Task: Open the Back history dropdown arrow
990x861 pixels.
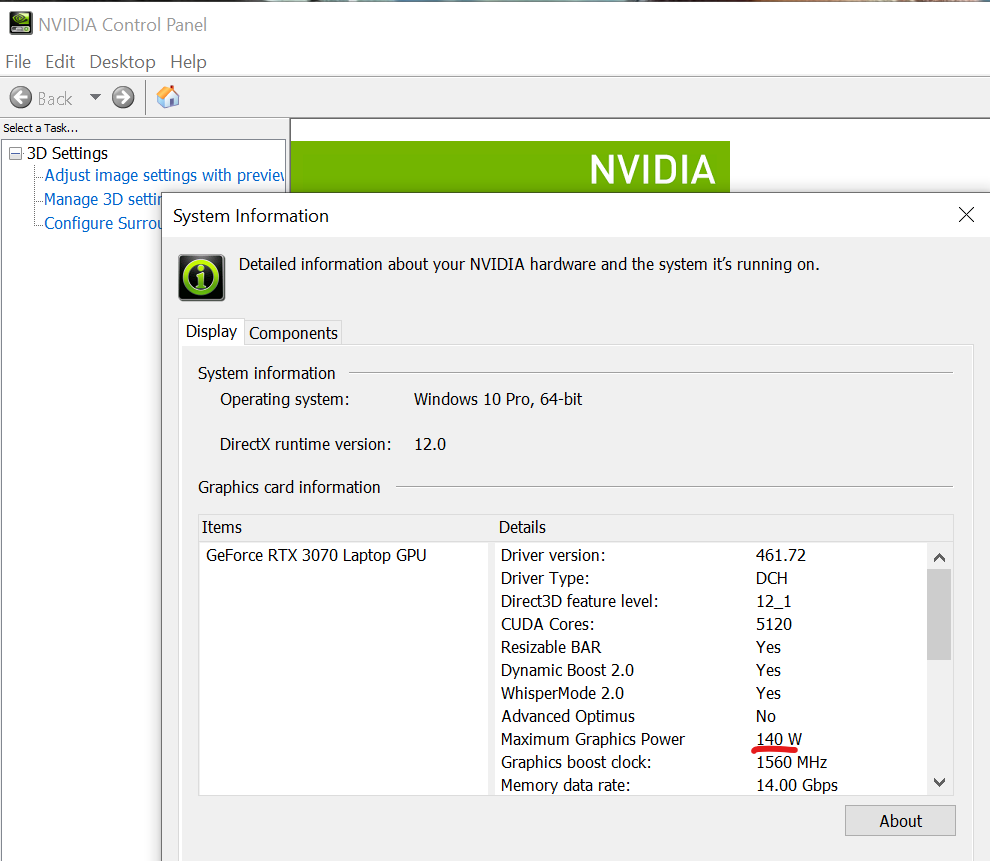Action: point(95,97)
